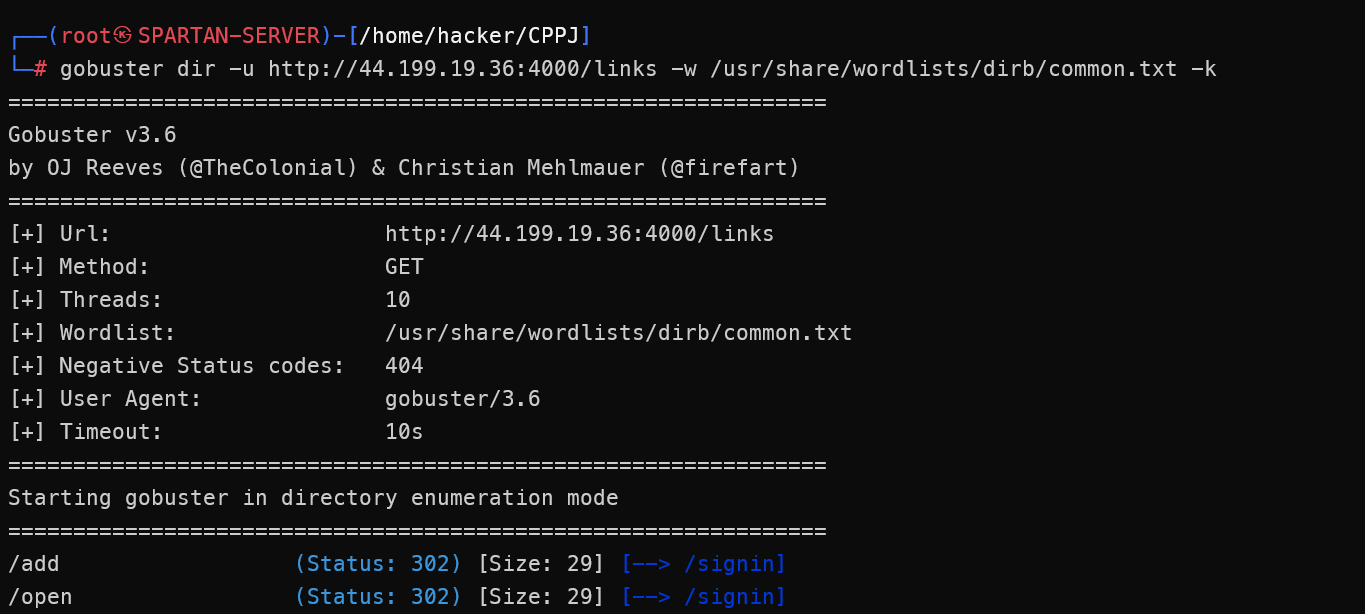Click the /add result path
This screenshot has width=1365, height=614.
click(34, 564)
